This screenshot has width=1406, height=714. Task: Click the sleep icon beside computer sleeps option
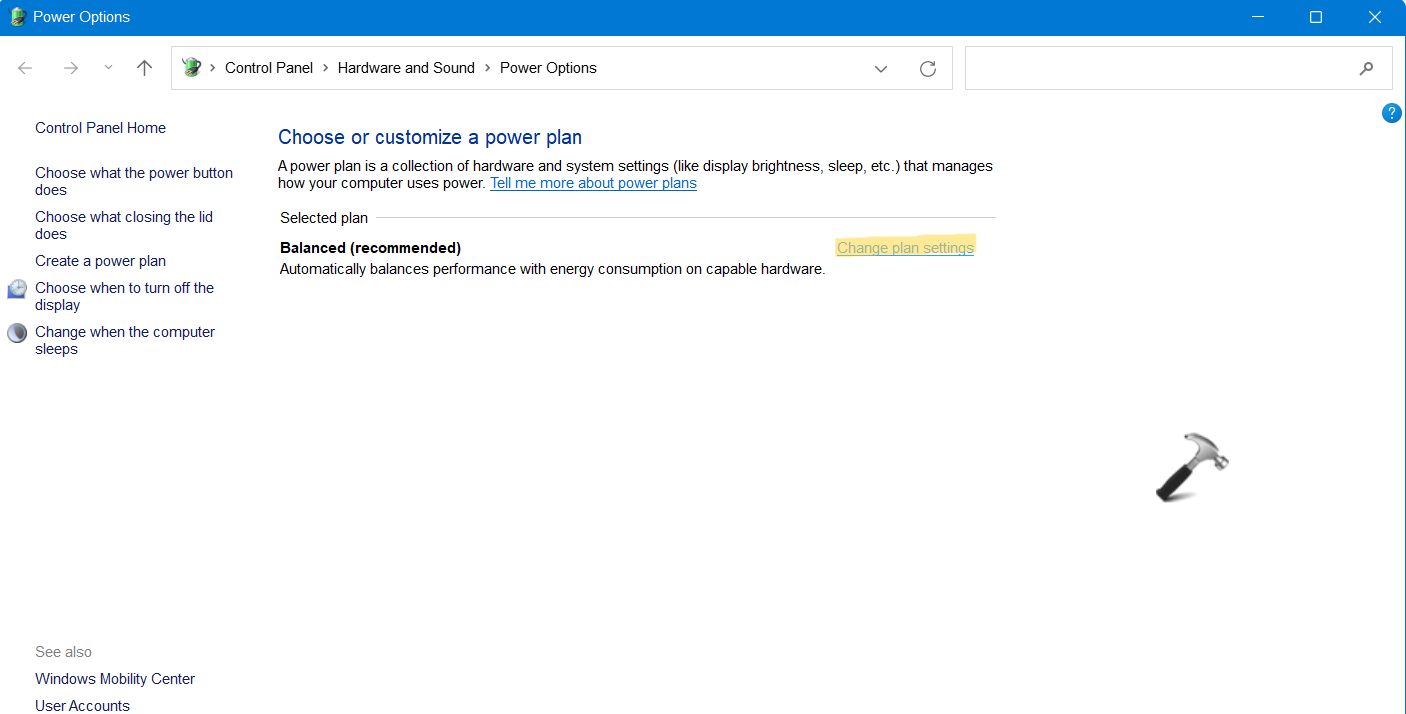[16, 332]
